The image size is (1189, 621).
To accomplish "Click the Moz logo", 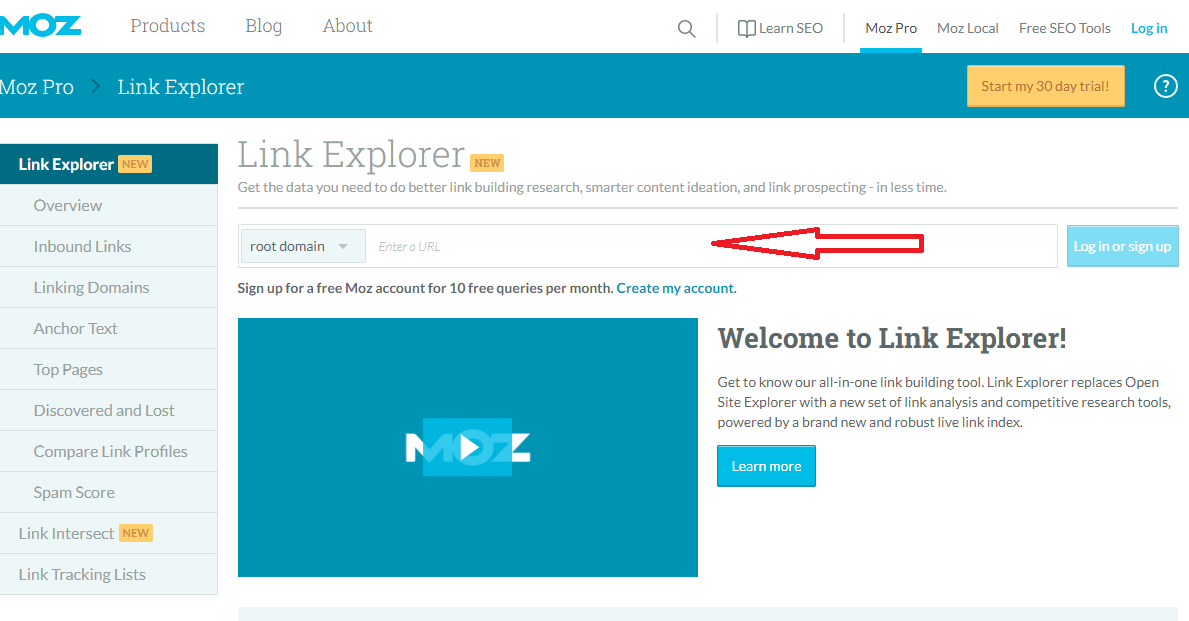I will (40, 27).
